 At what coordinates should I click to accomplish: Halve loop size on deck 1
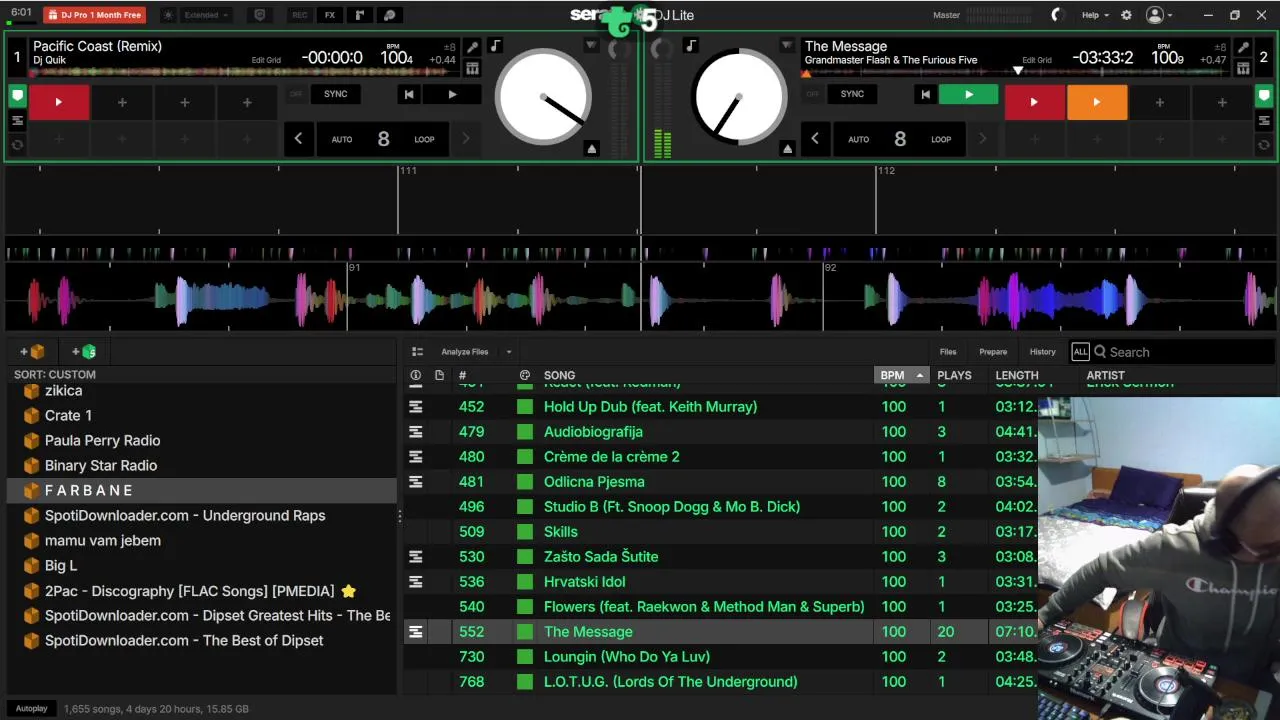[x=298, y=139]
